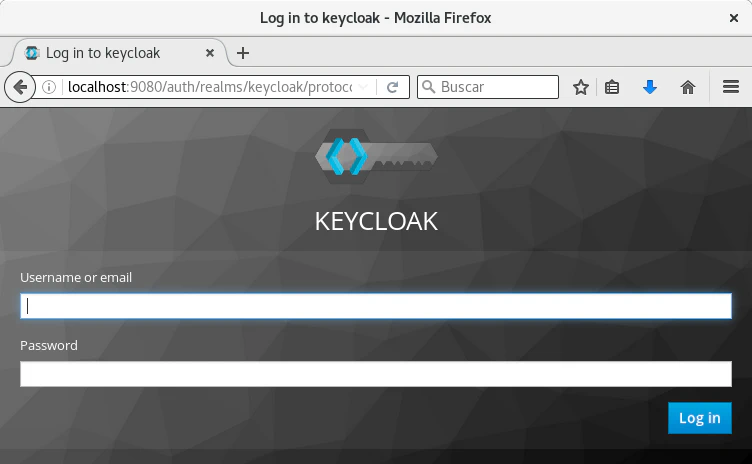The height and width of the screenshot is (464, 752).
Task: Click the Buscar search box
Action: pos(497,88)
